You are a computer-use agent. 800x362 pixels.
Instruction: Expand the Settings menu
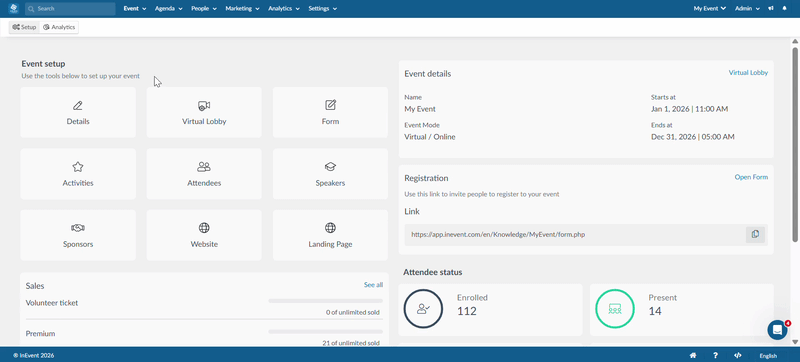pos(322,9)
